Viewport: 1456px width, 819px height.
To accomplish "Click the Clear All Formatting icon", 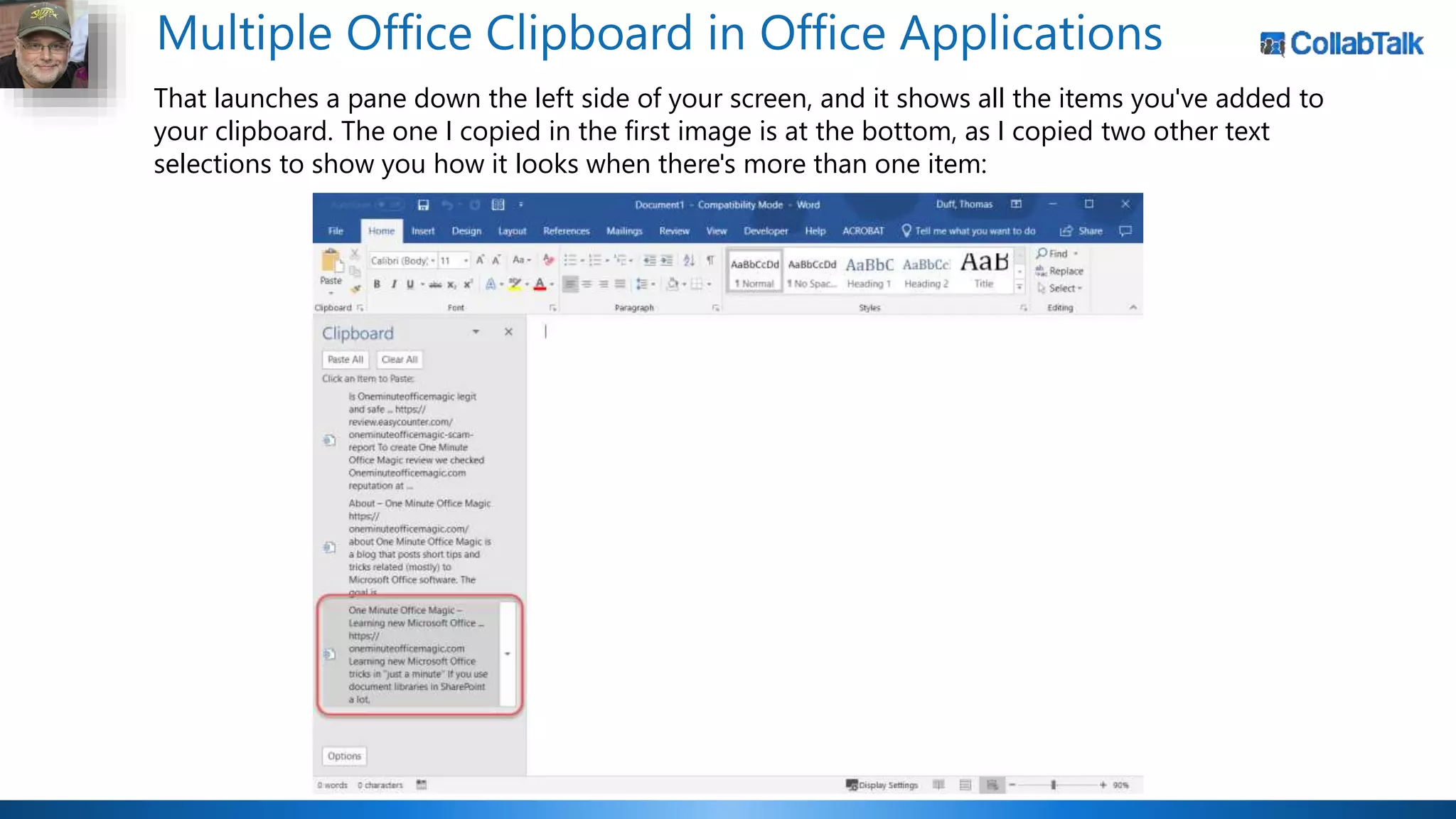I will (548, 260).
